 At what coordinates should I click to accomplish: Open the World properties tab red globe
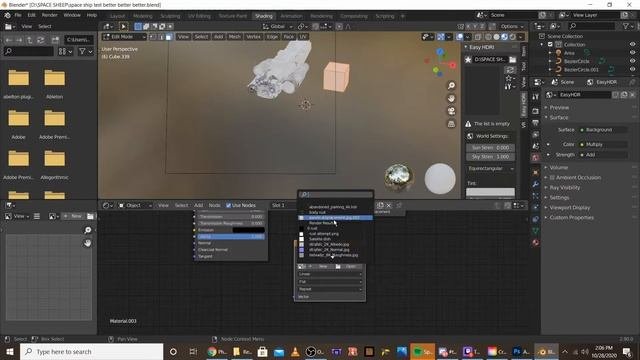pos(536,158)
